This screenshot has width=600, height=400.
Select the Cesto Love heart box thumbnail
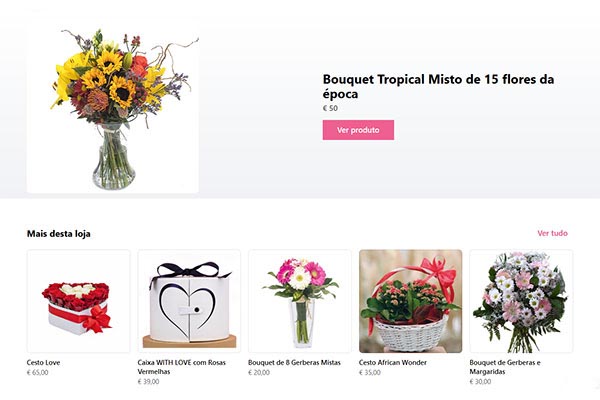pyautogui.click(x=78, y=301)
